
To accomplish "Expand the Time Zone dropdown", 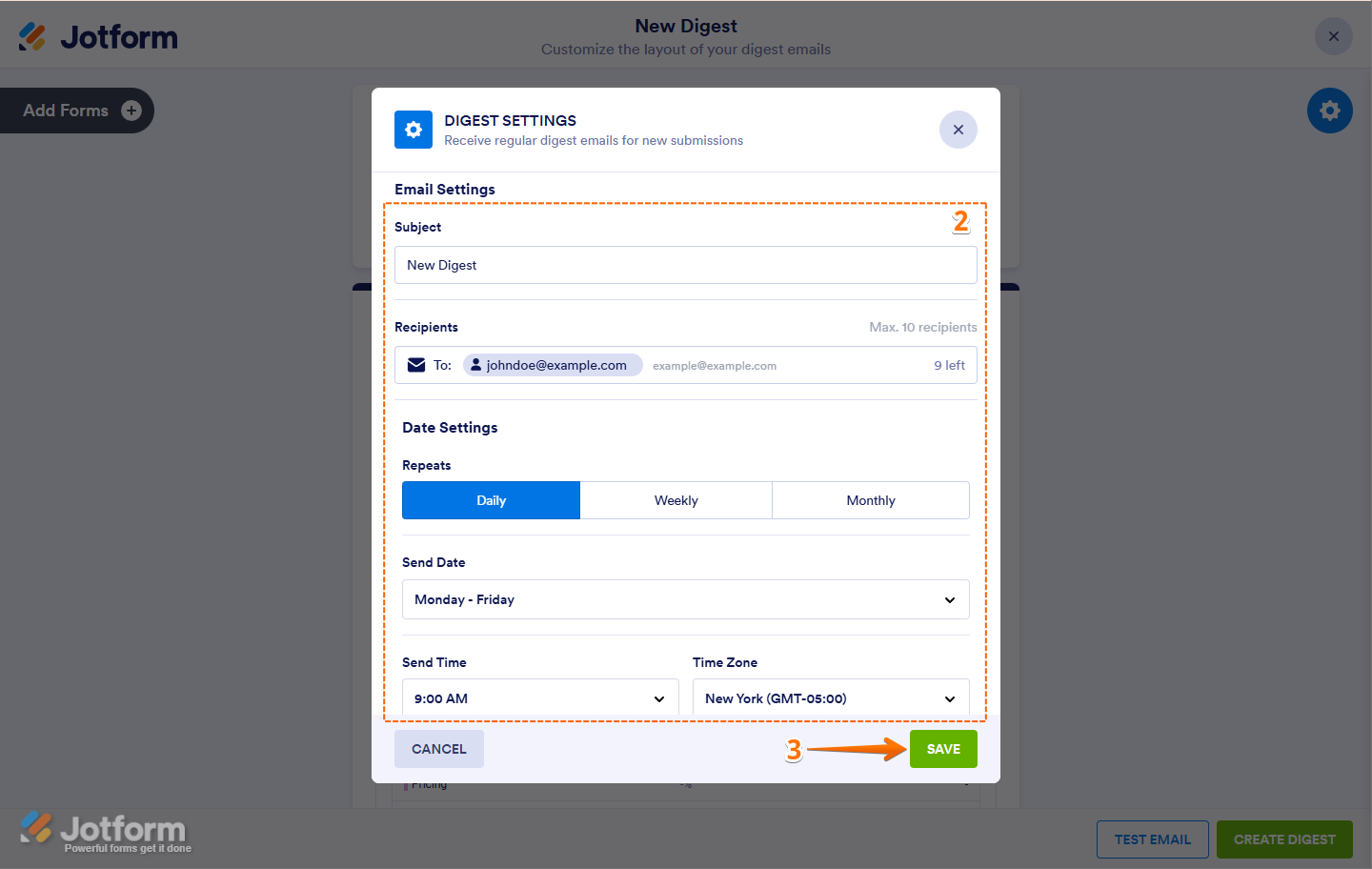I will coord(830,698).
